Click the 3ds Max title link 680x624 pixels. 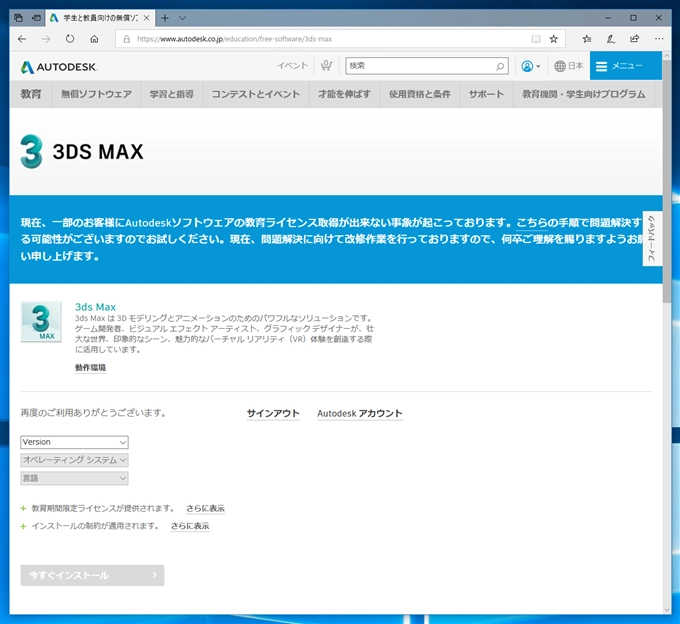click(x=95, y=307)
